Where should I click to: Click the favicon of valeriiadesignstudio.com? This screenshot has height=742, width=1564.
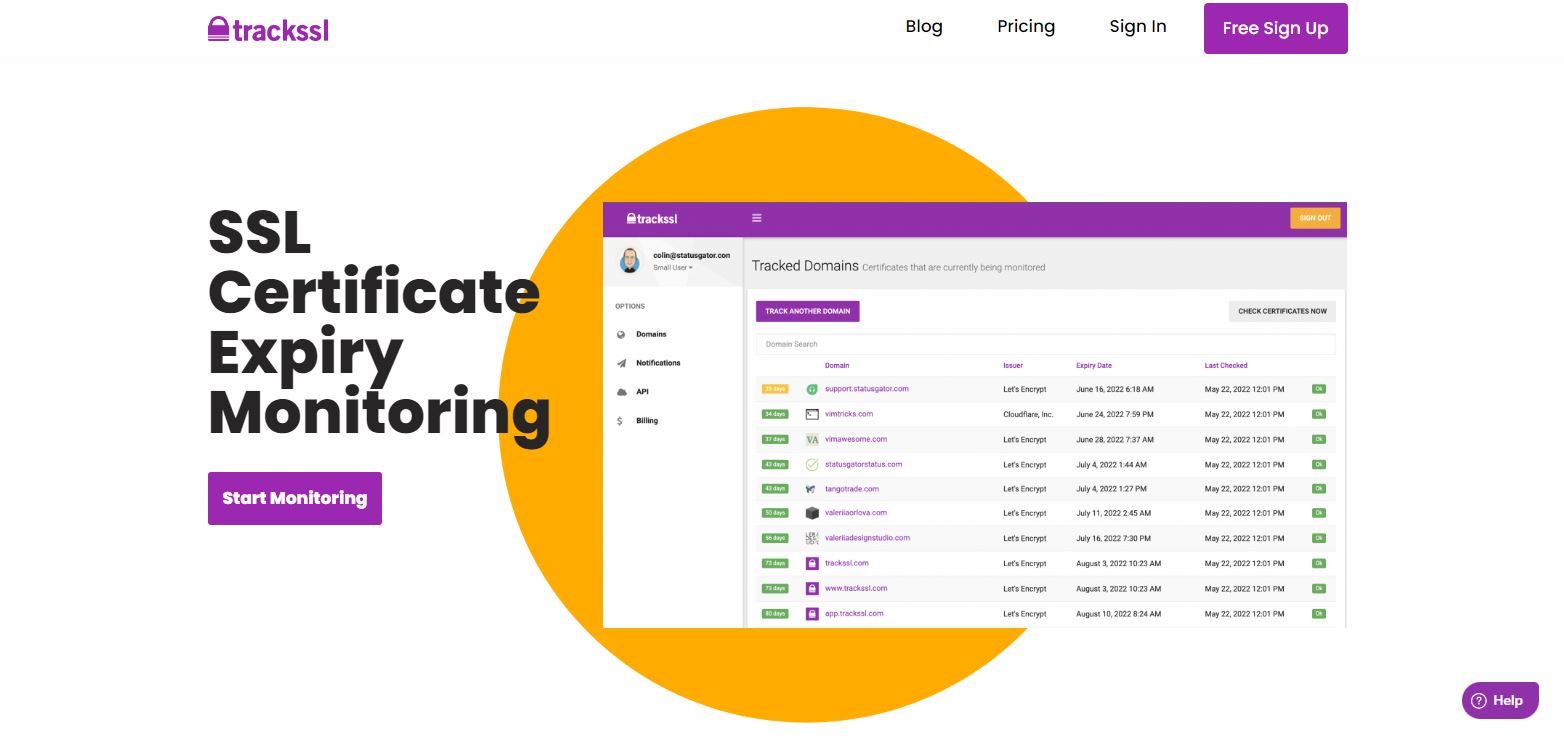[x=812, y=538]
